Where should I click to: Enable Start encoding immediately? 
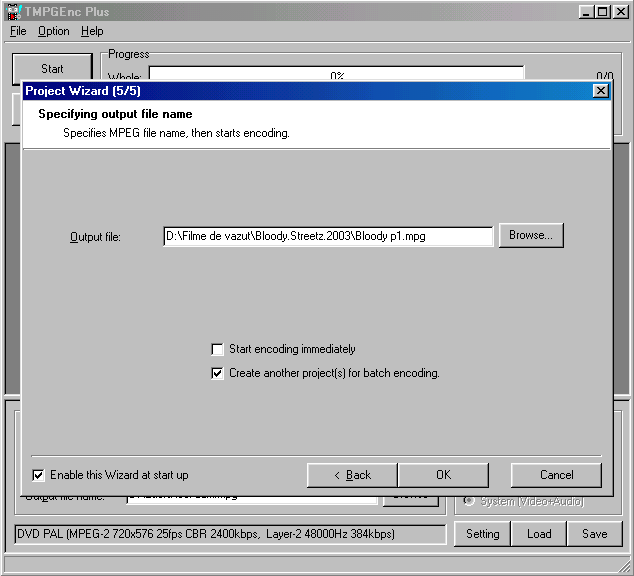(x=218, y=349)
